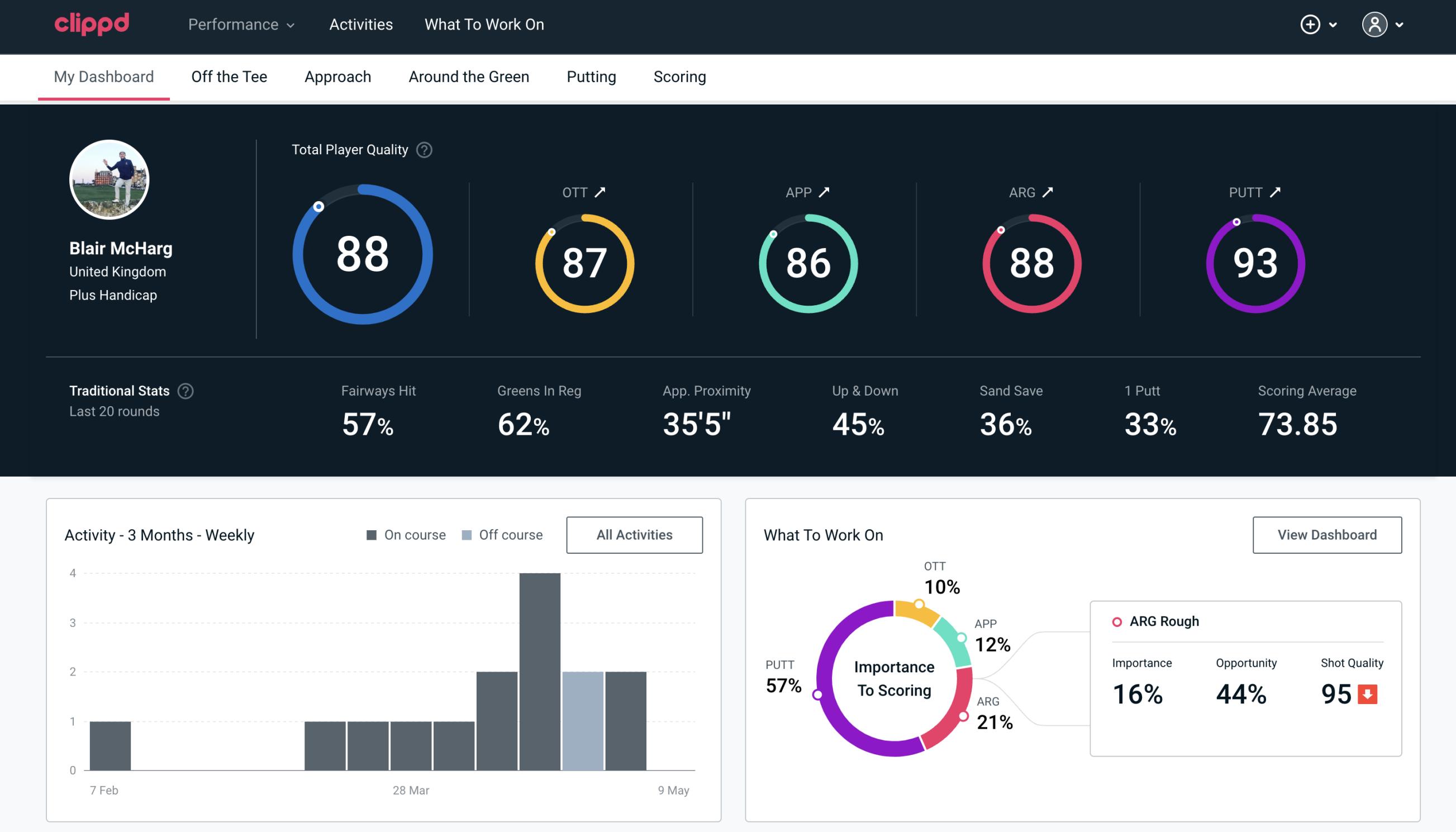Click the Total Player Quality help icon
Screen dimensions: 1456x832
click(x=423, y=150)
